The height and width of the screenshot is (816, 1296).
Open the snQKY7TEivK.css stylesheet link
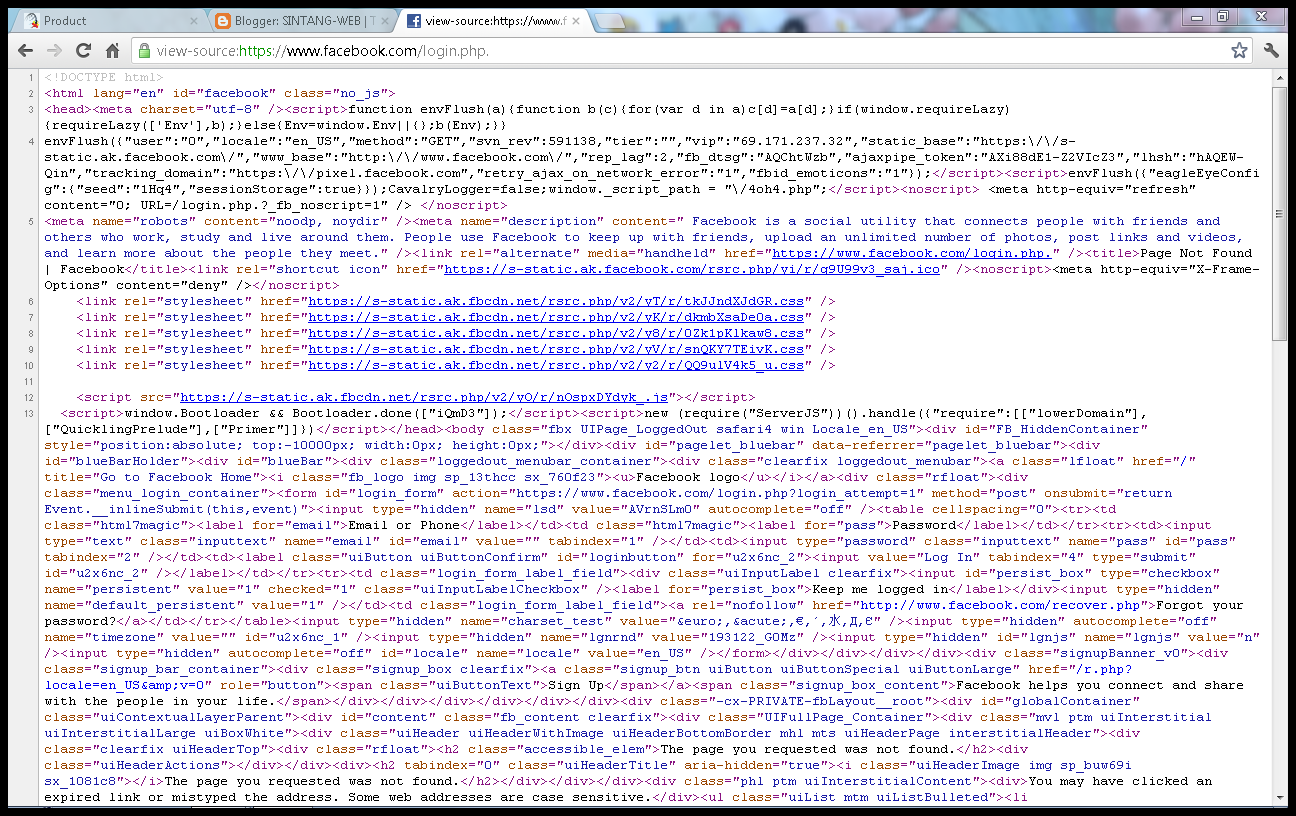tap(556, 349)
